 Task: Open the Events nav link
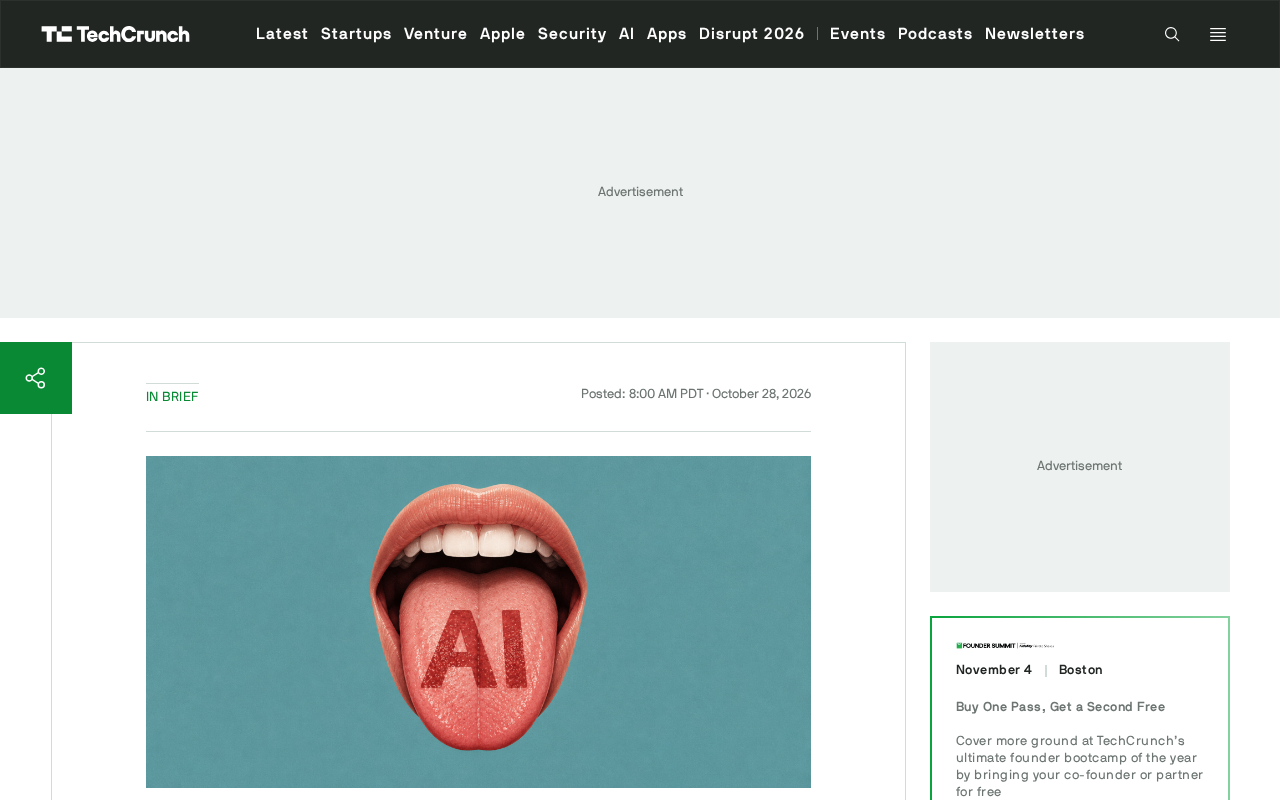[858, 34]
